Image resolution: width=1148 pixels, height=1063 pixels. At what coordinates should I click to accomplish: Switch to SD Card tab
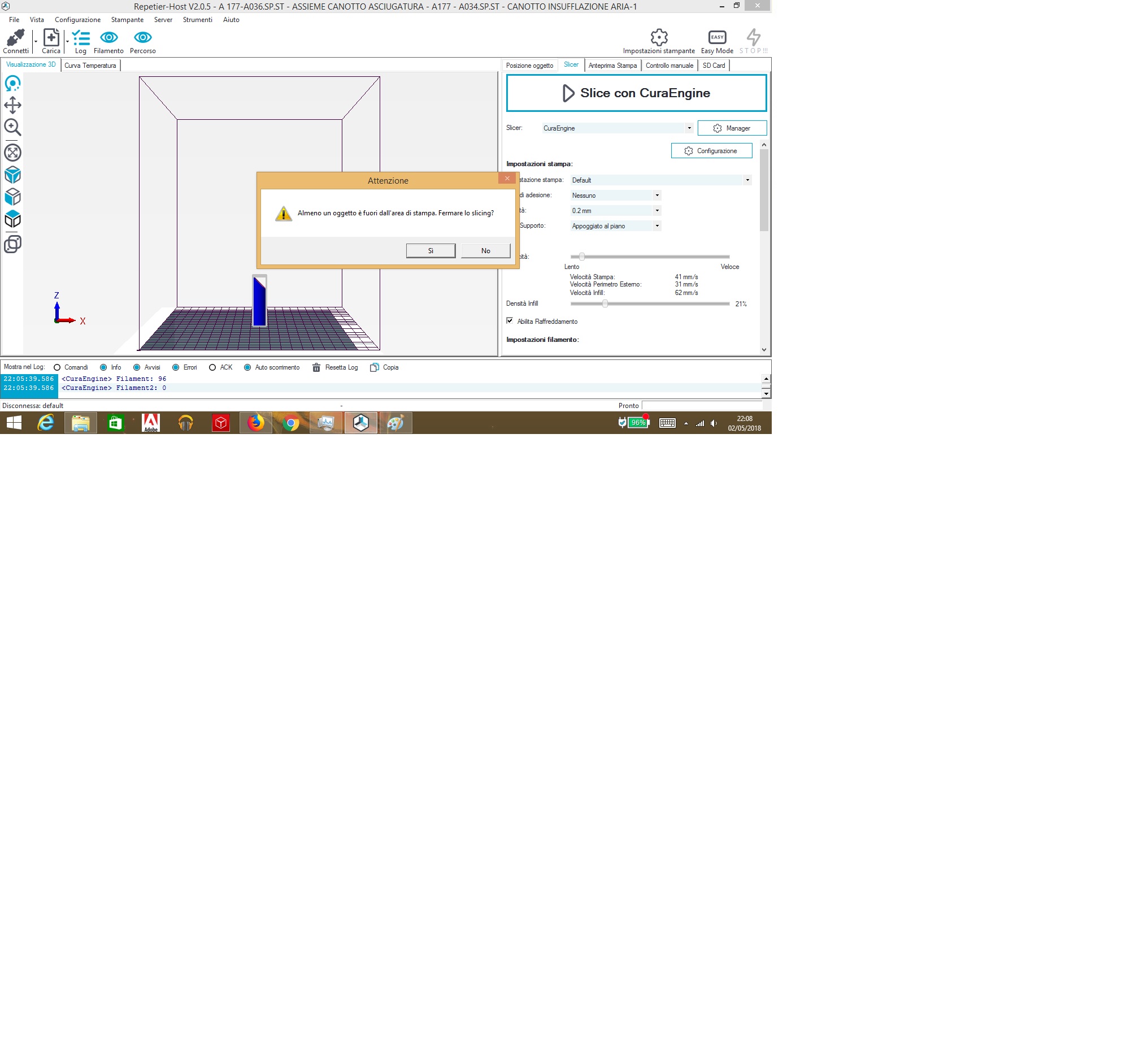click(x=714, y=66)
